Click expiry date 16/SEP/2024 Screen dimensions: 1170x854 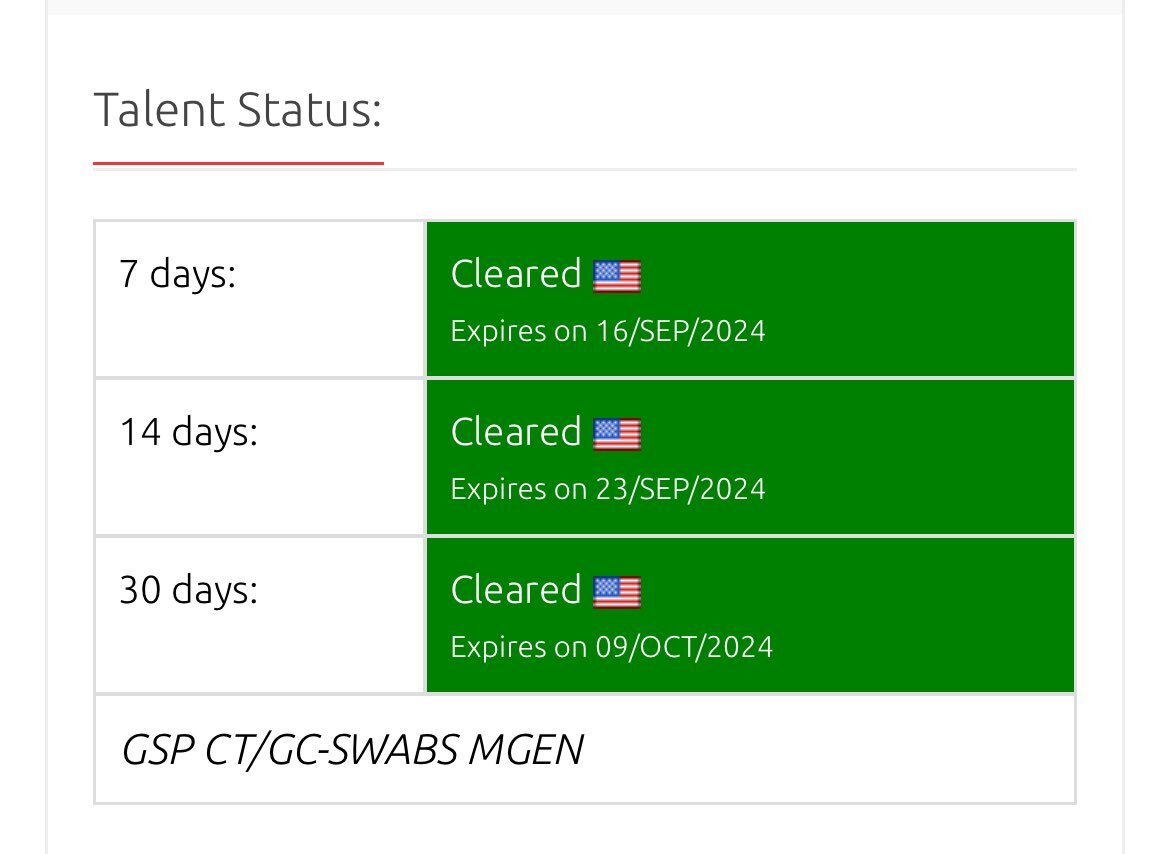point(679,331)
